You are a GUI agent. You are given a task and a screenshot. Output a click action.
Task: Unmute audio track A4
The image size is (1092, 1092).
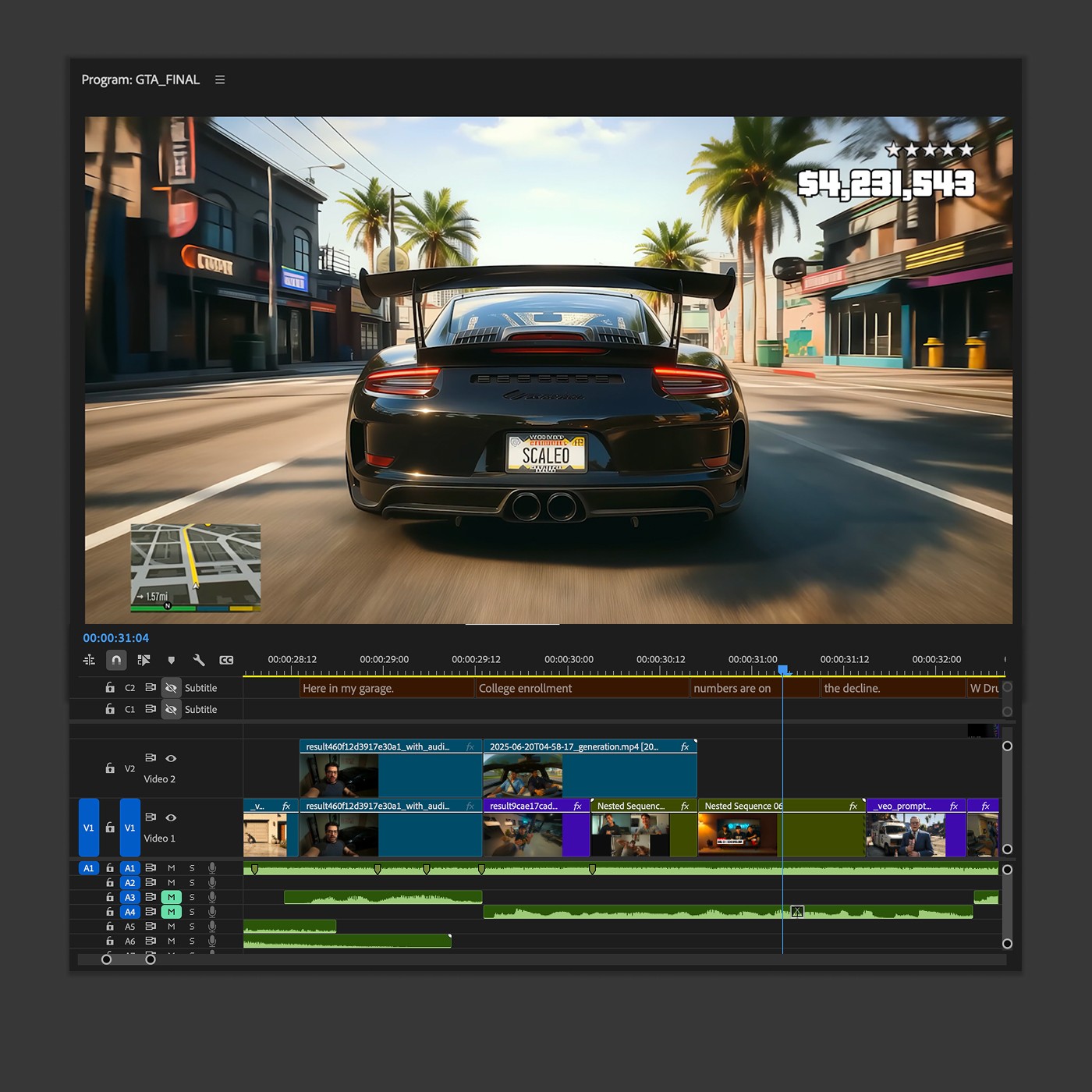pyautogui.click(x=171, y=912)
